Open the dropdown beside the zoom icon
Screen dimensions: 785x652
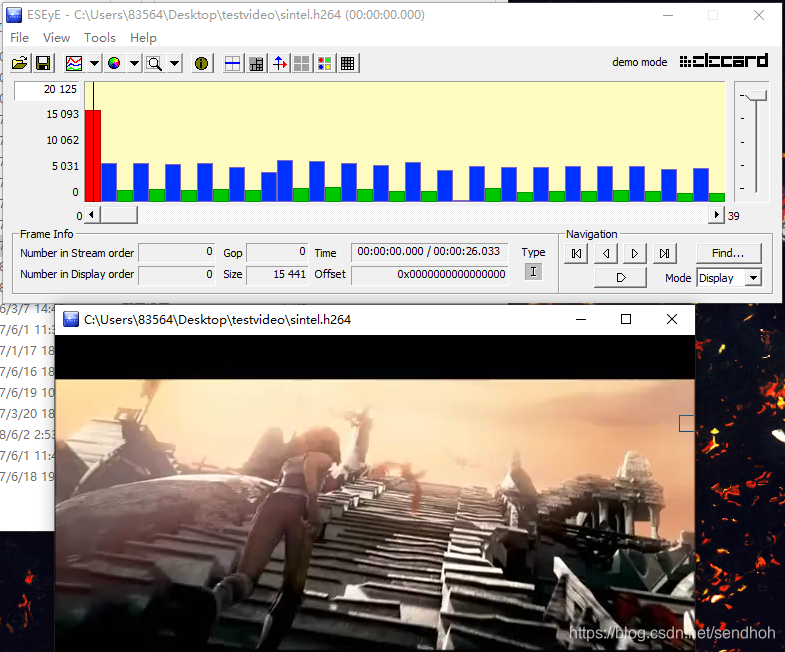point(174,64)
